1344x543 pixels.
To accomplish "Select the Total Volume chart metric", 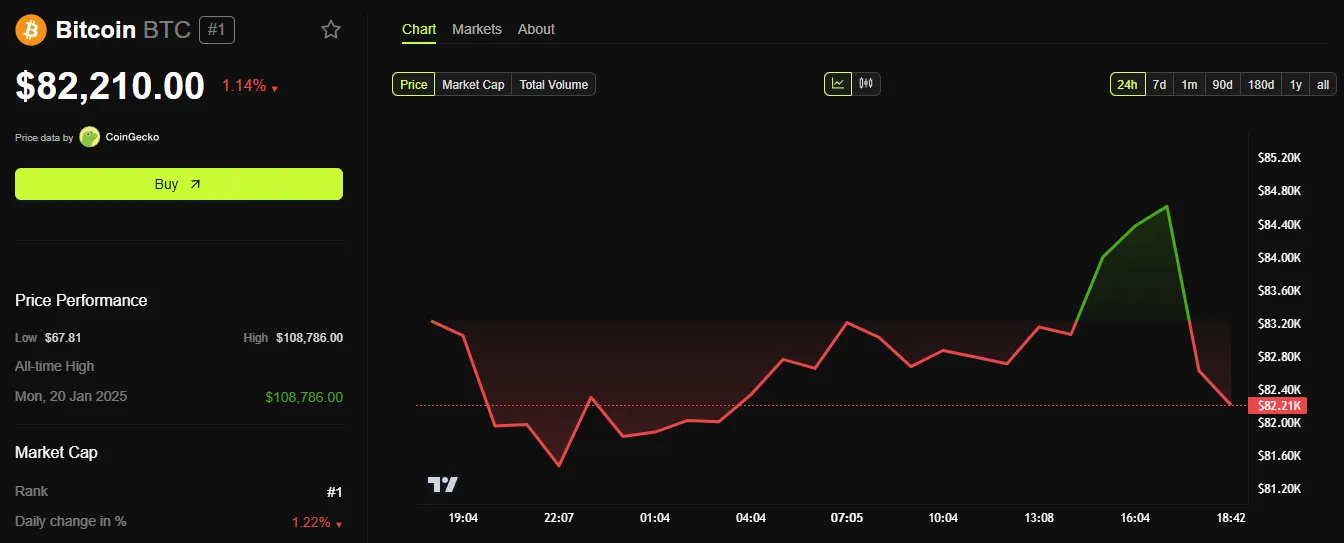I will pos(554,84).
